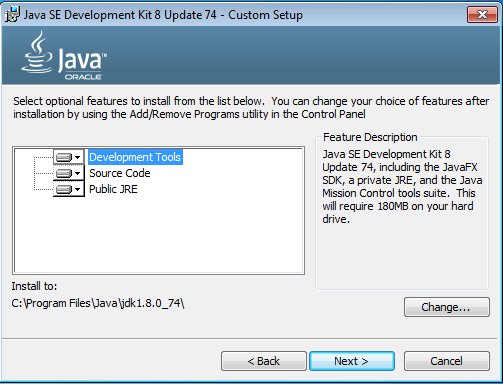Open Source Code feature dropdown arrow
Viewport: 503px width, 384px height.
(x=78, y=173)
